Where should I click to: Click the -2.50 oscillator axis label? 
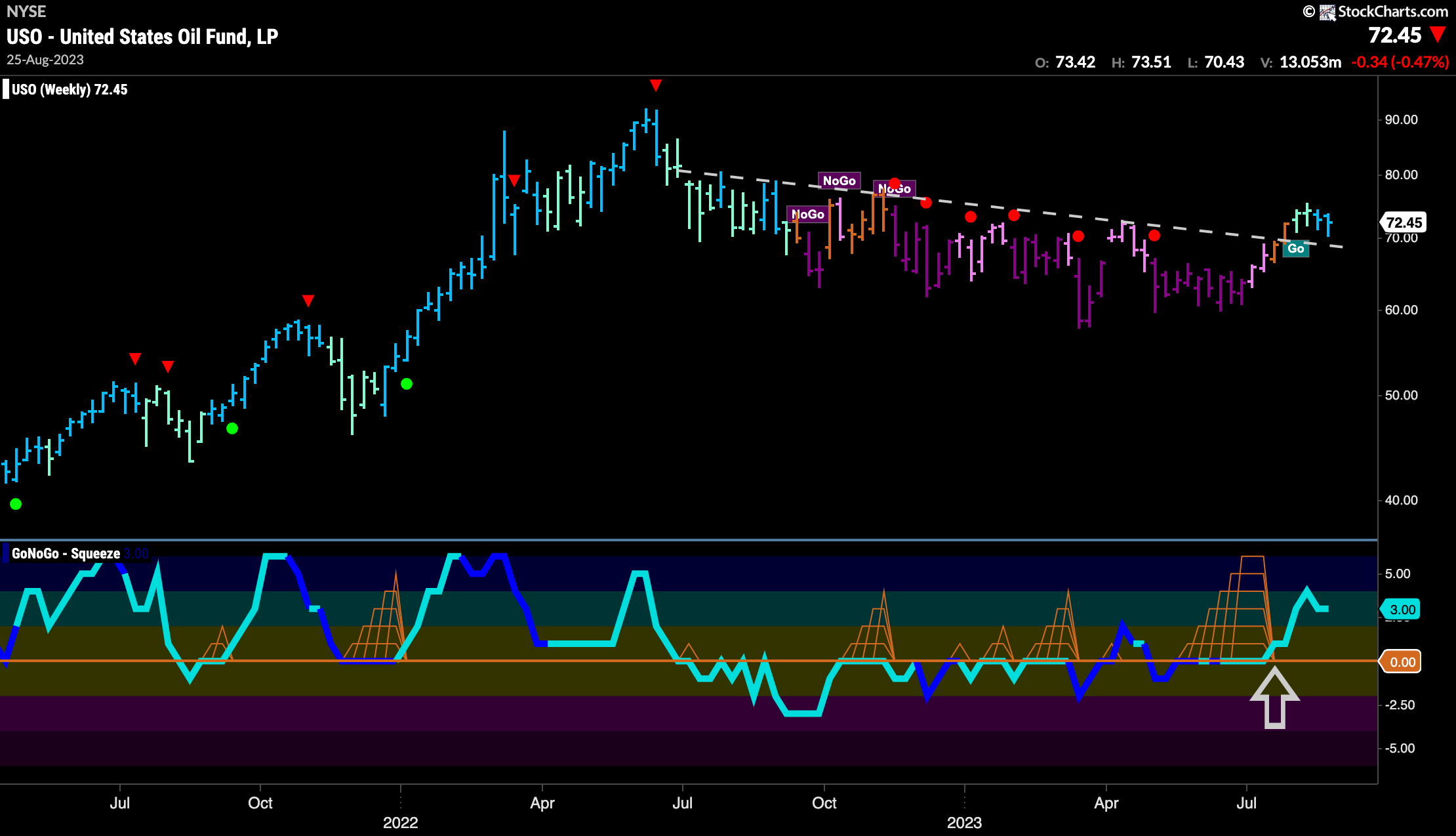[1399, 705]
